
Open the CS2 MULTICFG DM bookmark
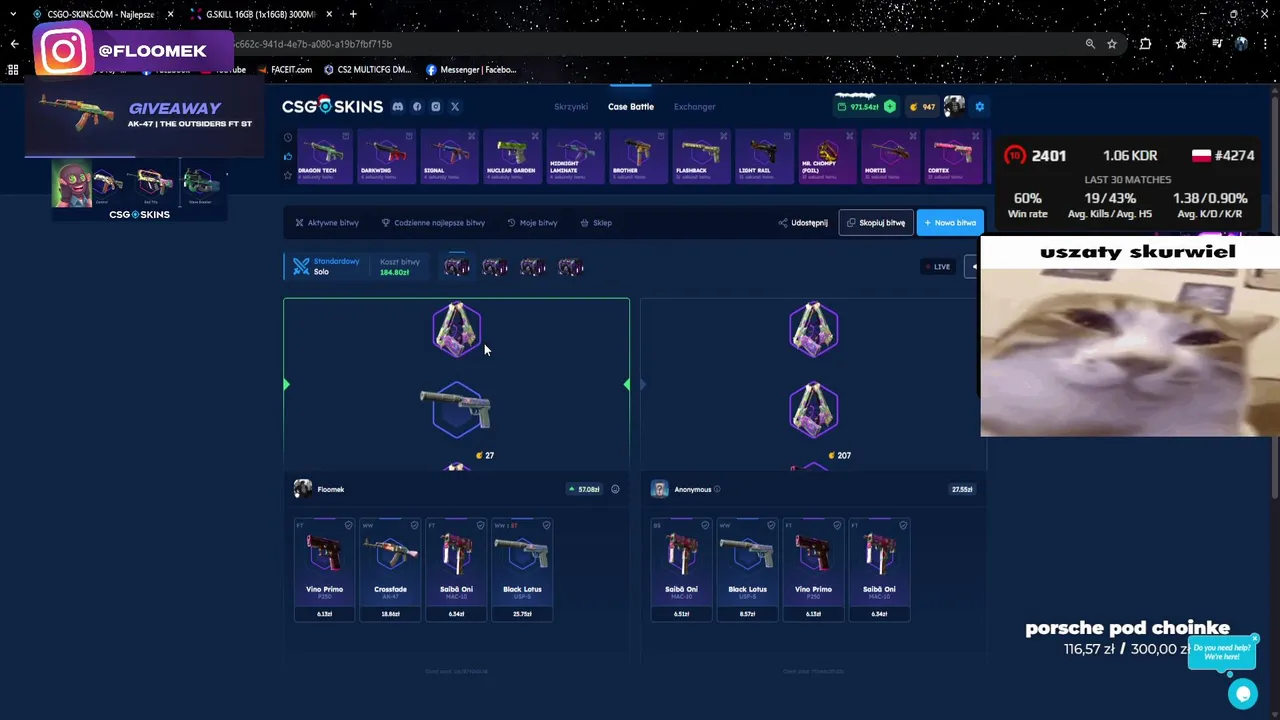(x=367, y=70)
